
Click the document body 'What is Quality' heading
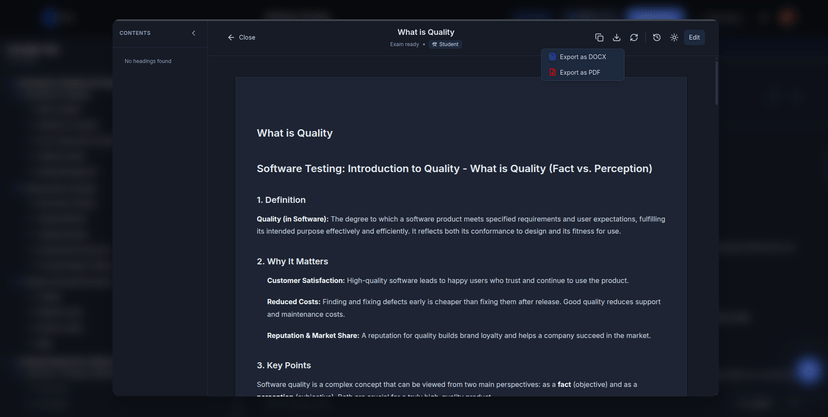tap(295, 133)
